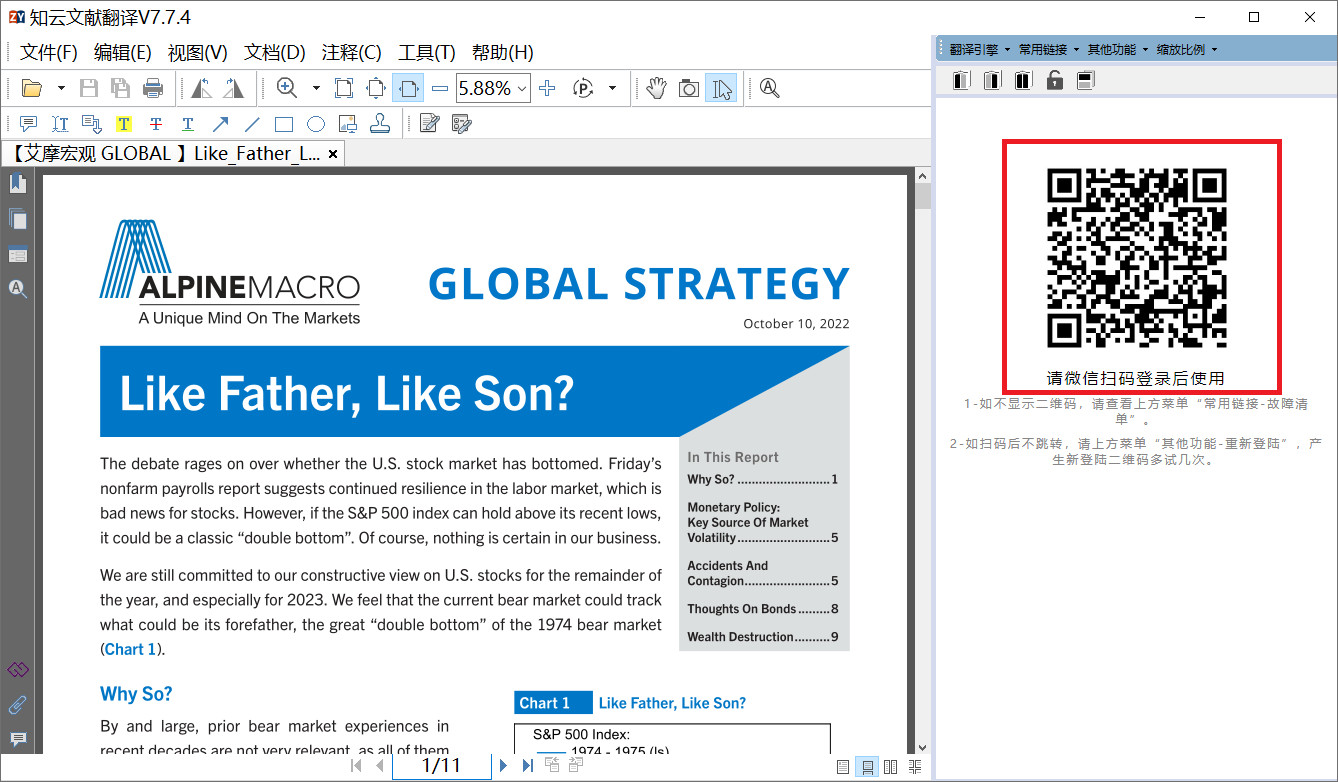Select the Typewriter text tool
The image size is (1338, 782).
(x=60, y=124)
